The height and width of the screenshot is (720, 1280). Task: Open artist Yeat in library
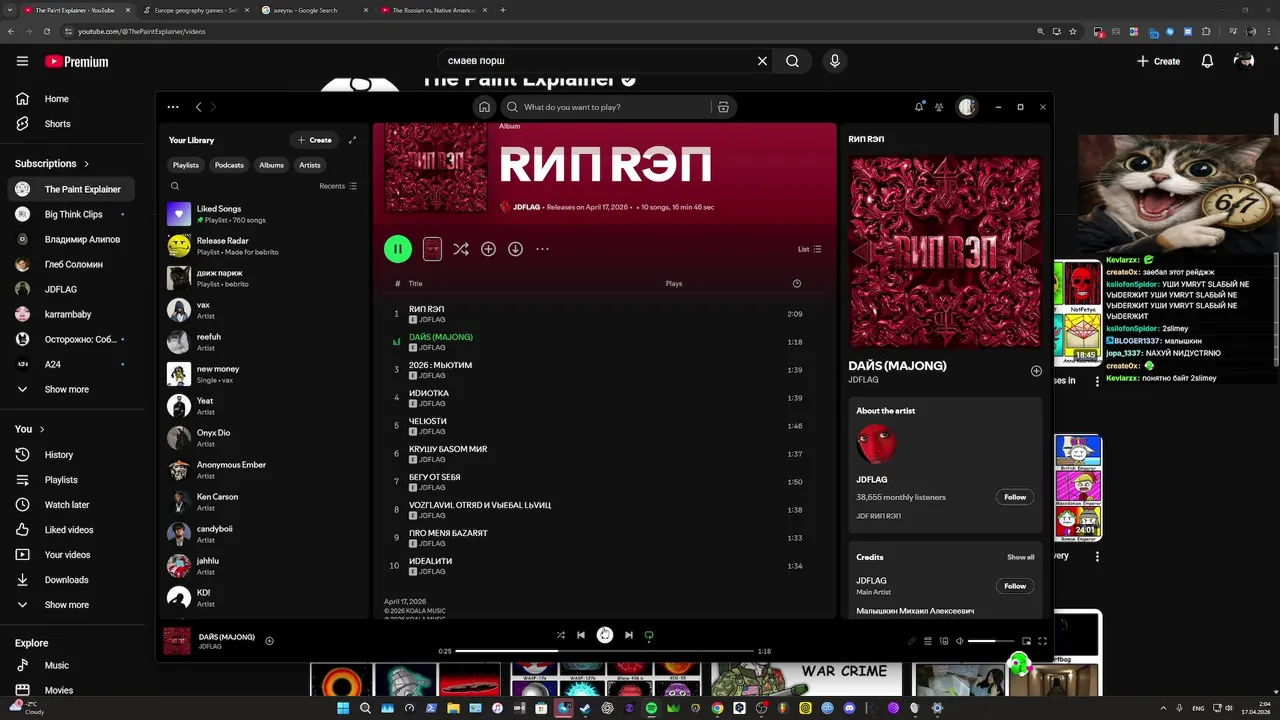(x=264, y=406)
